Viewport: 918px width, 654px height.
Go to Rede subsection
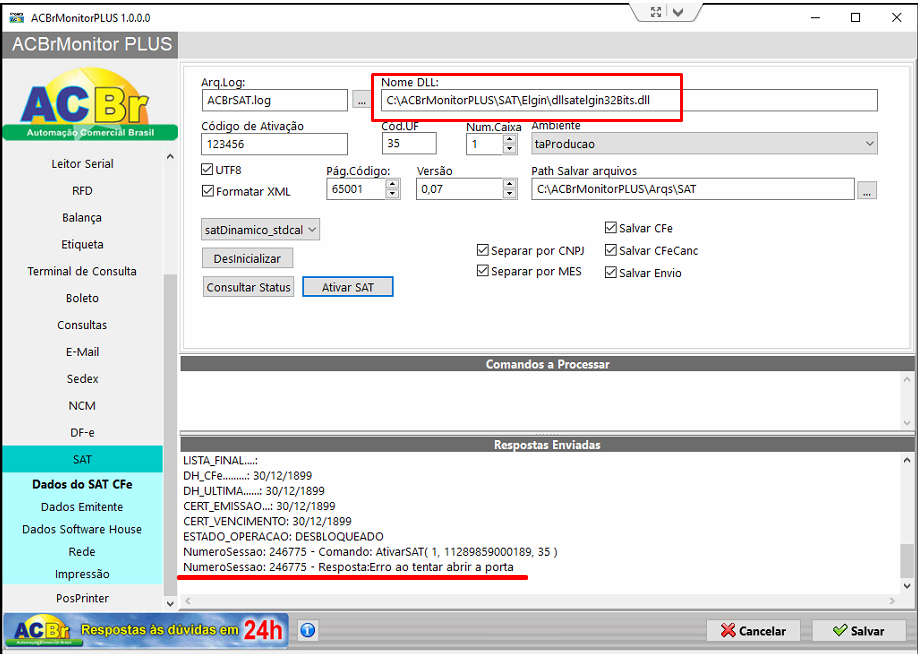pyautogui.click(x=83, y=552)
